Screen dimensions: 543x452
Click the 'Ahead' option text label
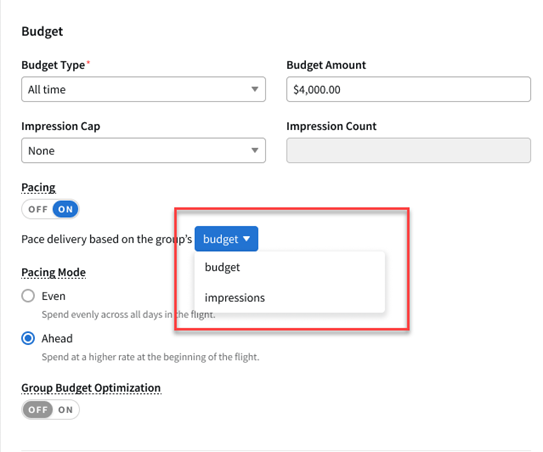click(57, 338)
